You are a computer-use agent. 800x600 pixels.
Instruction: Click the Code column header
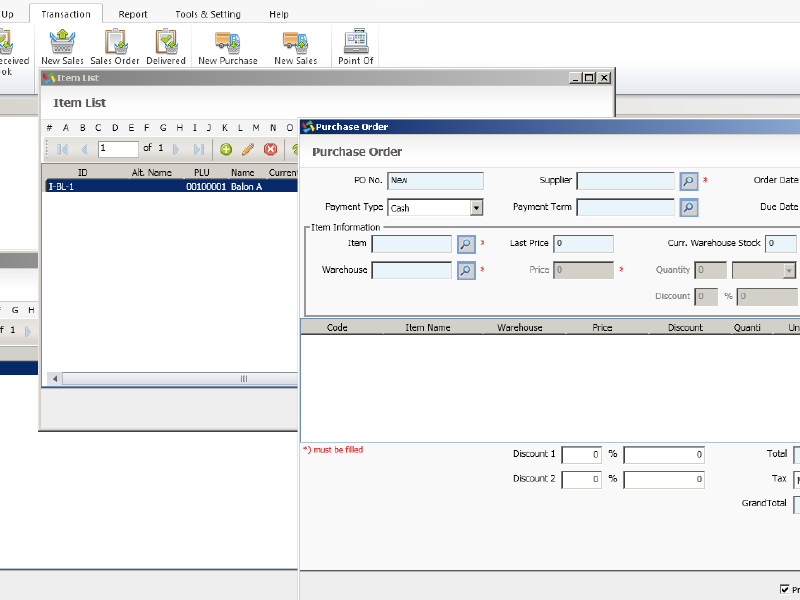[x=337, y=328]
